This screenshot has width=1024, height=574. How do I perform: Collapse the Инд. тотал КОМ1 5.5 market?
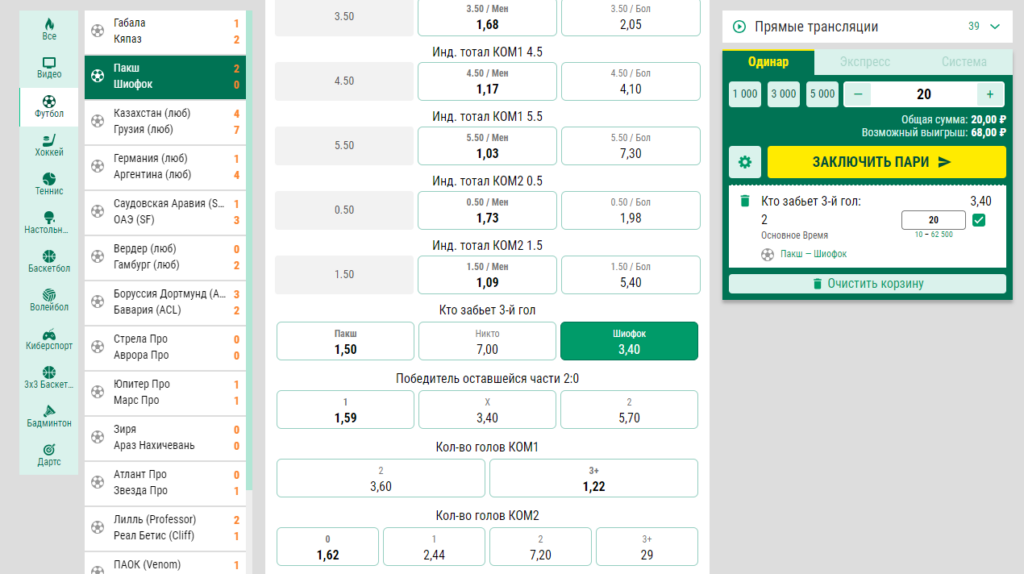(487, 116)
